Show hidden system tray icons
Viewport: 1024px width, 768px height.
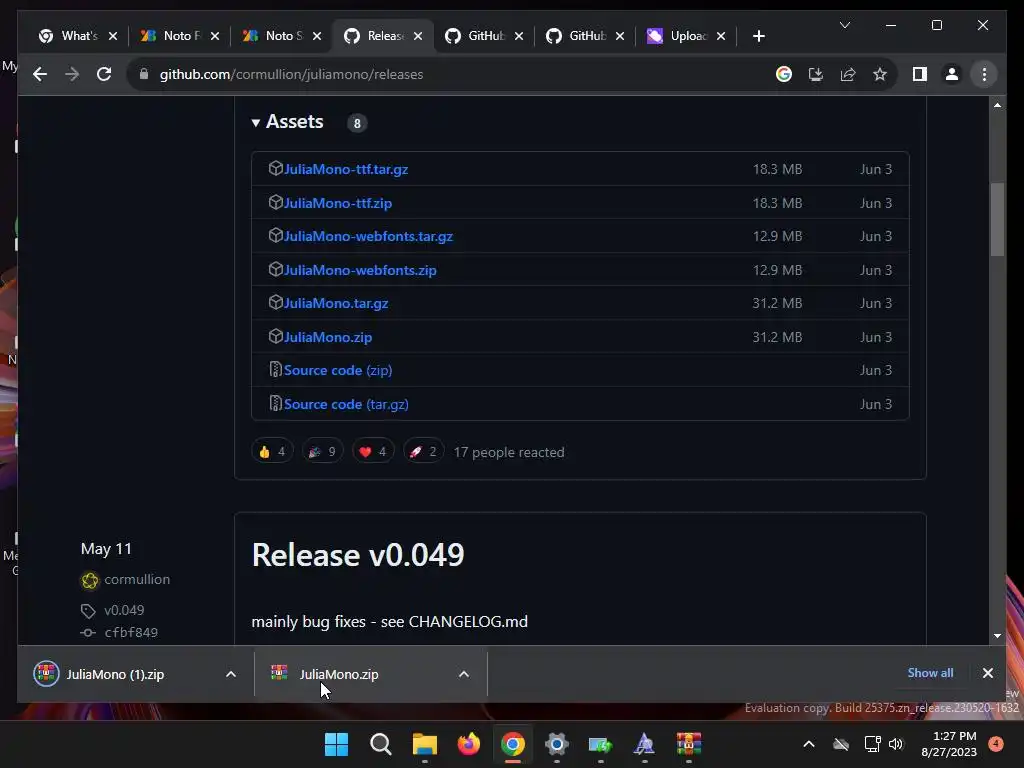pos(808,744)
